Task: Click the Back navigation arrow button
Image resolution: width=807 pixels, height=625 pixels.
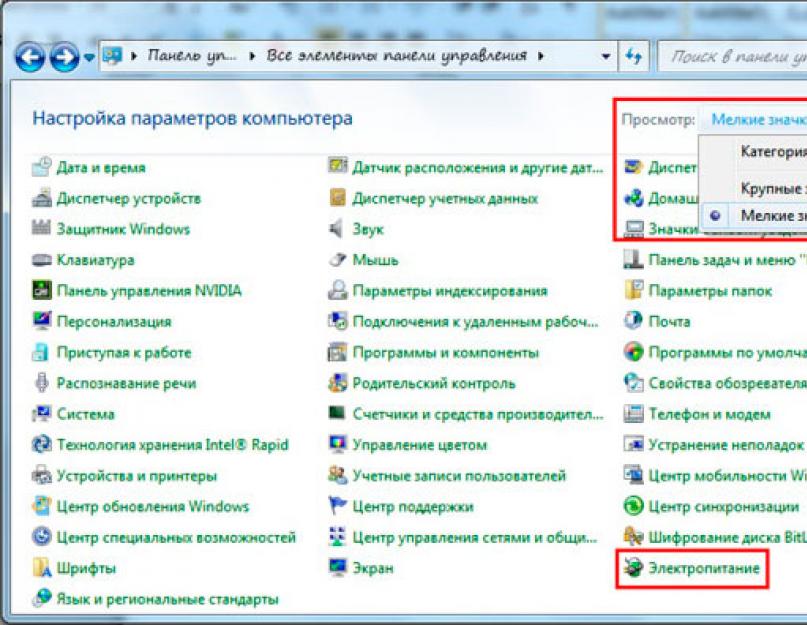Action: point(30,56)
